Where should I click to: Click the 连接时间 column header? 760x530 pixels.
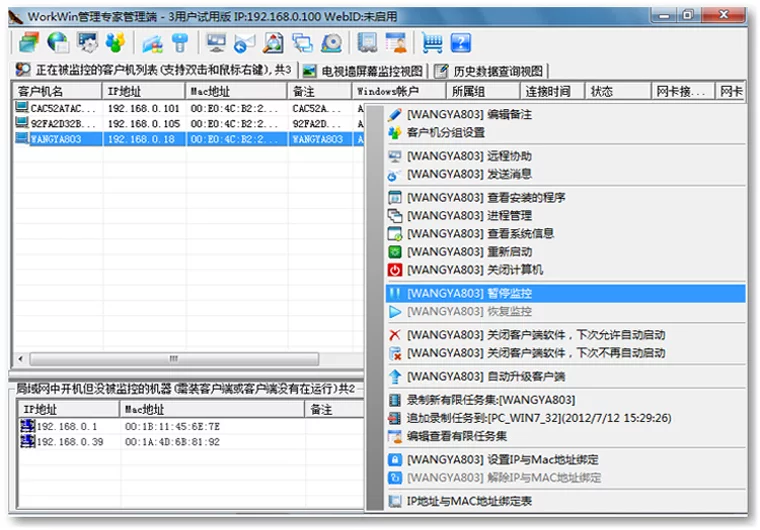pyautogui.click(x=552, y=91)
